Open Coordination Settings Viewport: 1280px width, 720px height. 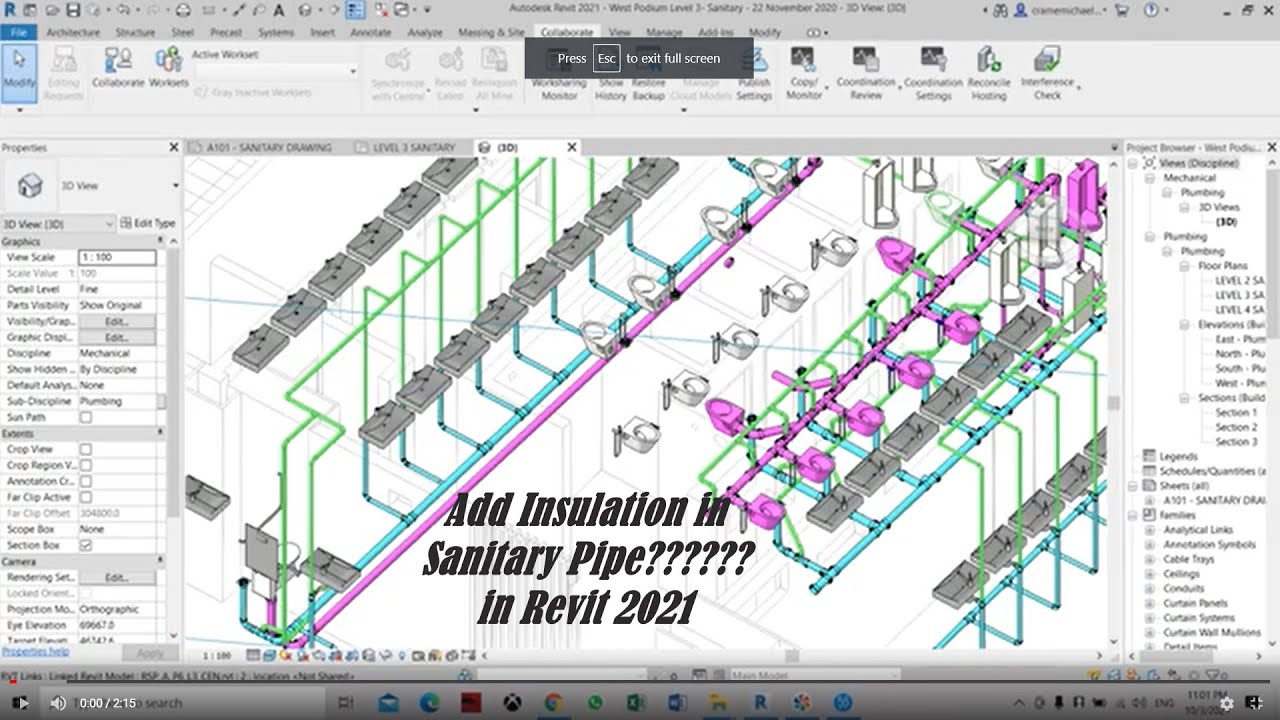click(x=933, y=72)
